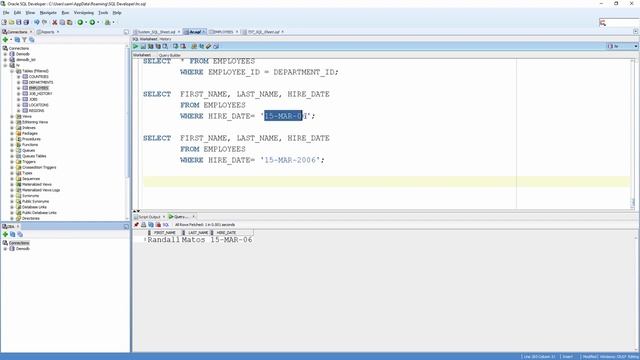
Task: Open the View menu
Action: 30,13
